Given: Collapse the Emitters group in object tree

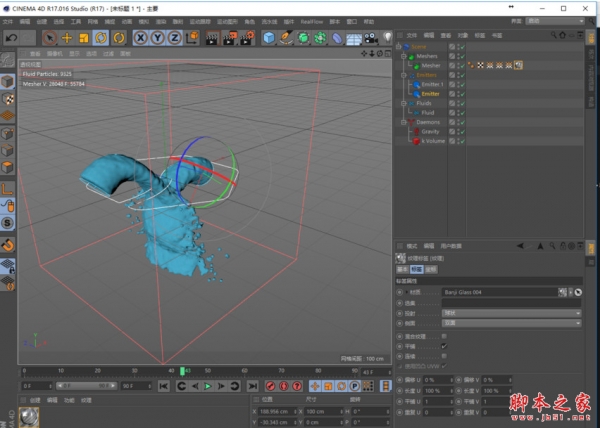Looking at the screenshot, I should (403, 75).
